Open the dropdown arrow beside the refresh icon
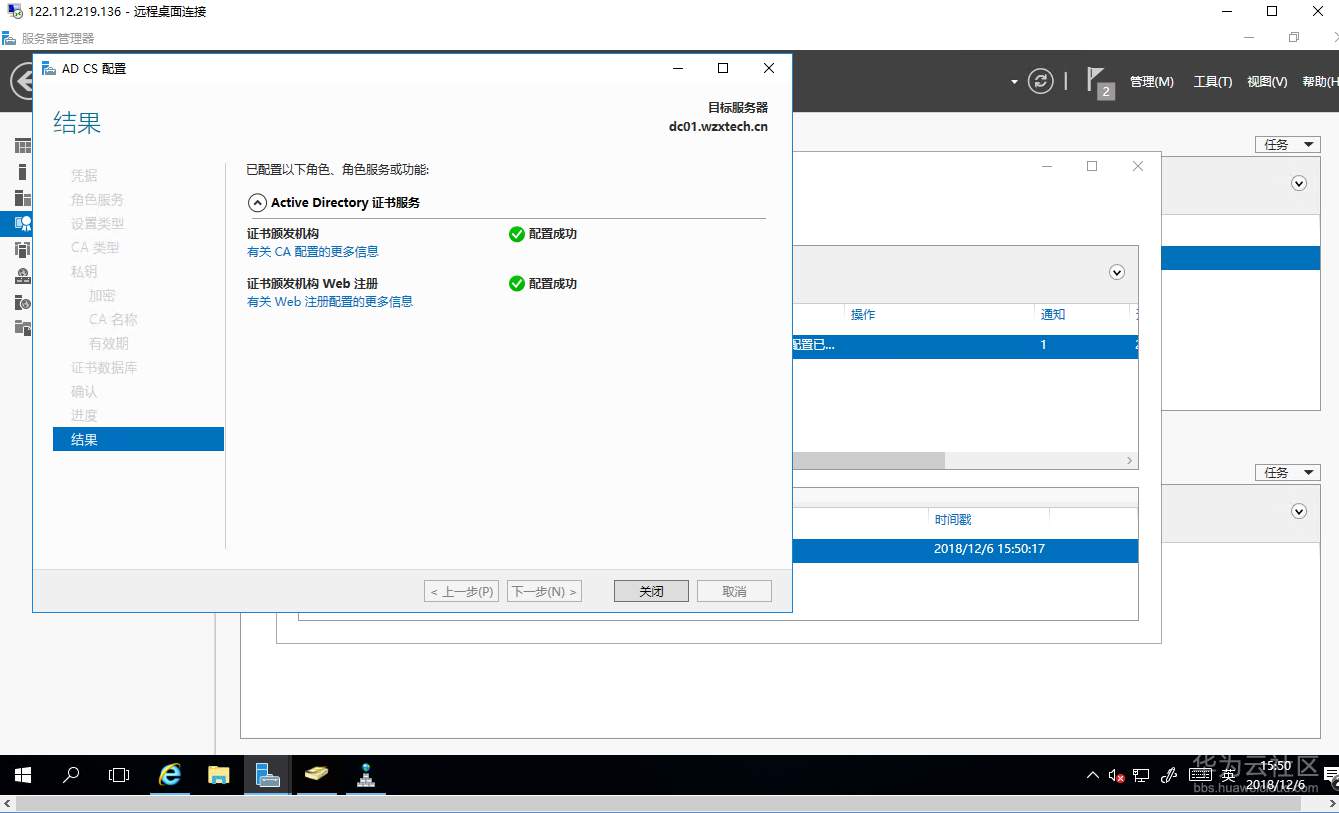 (x=1014, y=82)
